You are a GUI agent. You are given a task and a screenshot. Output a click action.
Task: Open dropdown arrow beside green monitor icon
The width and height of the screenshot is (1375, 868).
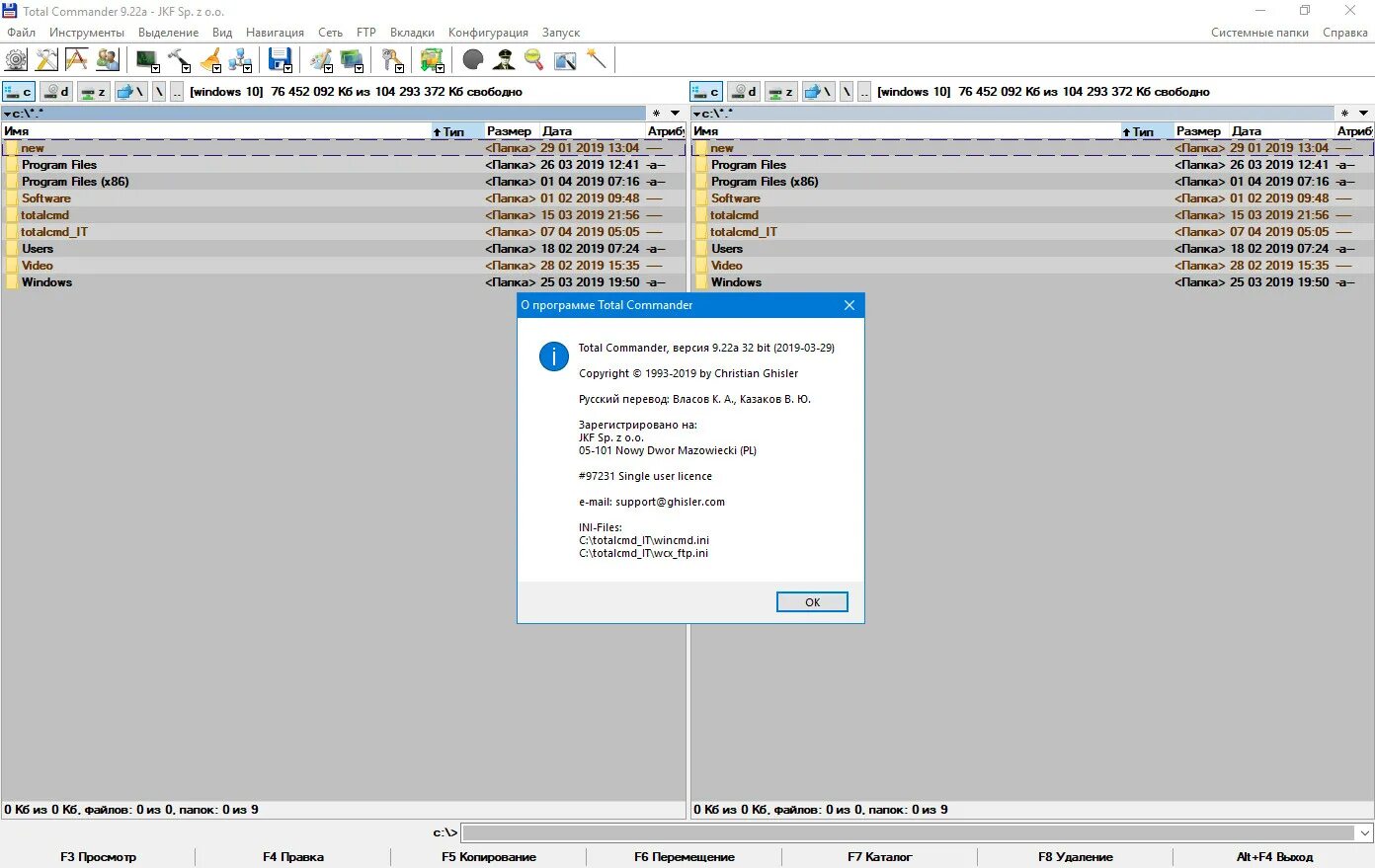point(155,68)
